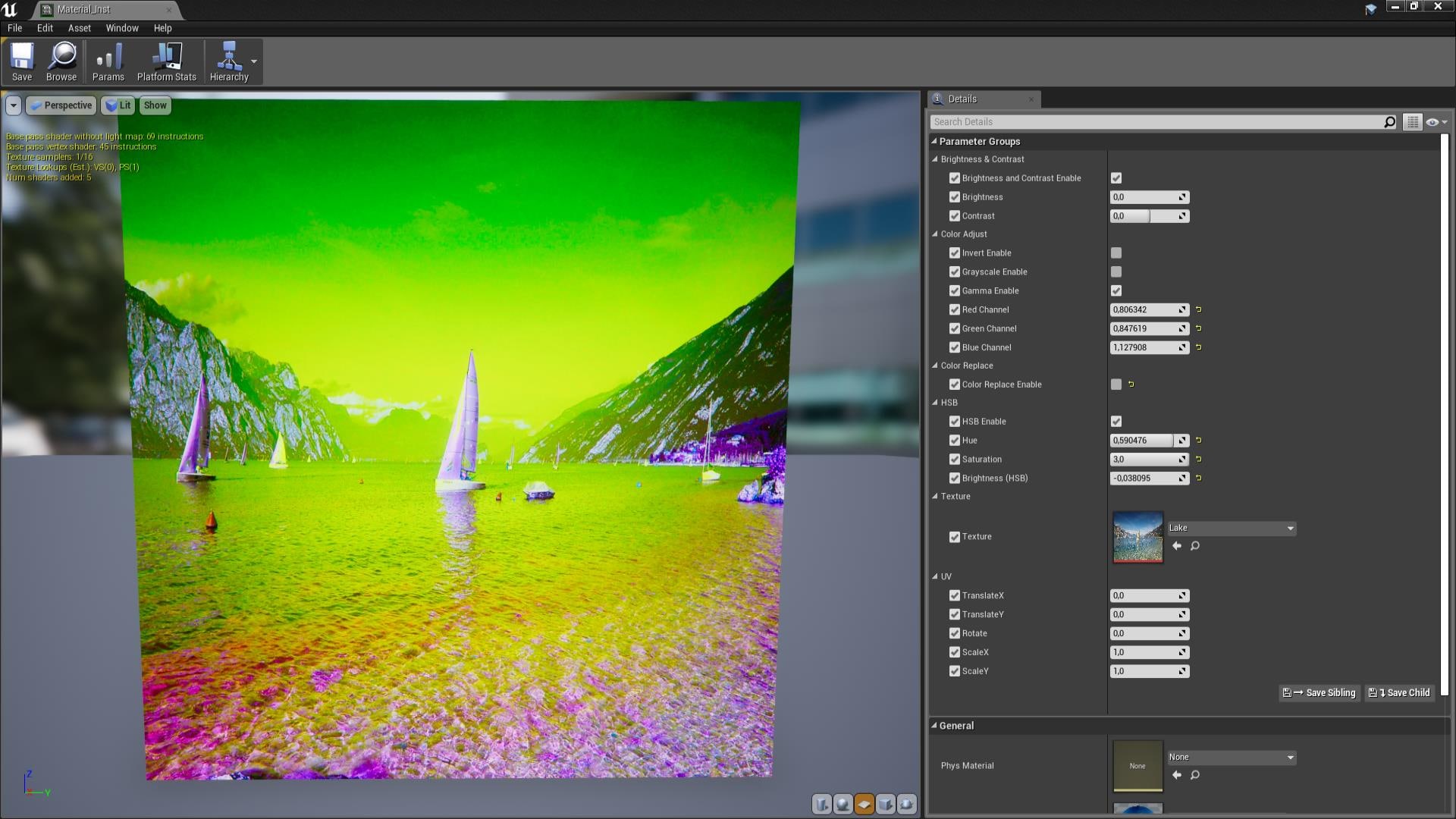Collapse the HSB parameter group
The image size is (1456, 819).
point(936,403)
